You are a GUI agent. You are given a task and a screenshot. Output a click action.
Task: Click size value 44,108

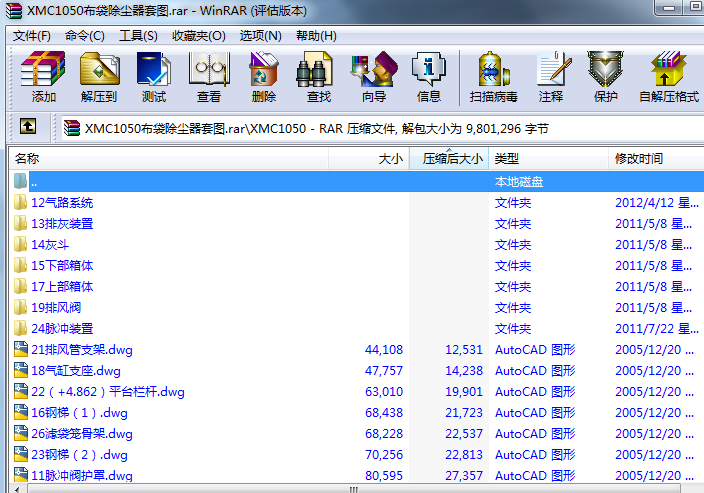[384, 349]
